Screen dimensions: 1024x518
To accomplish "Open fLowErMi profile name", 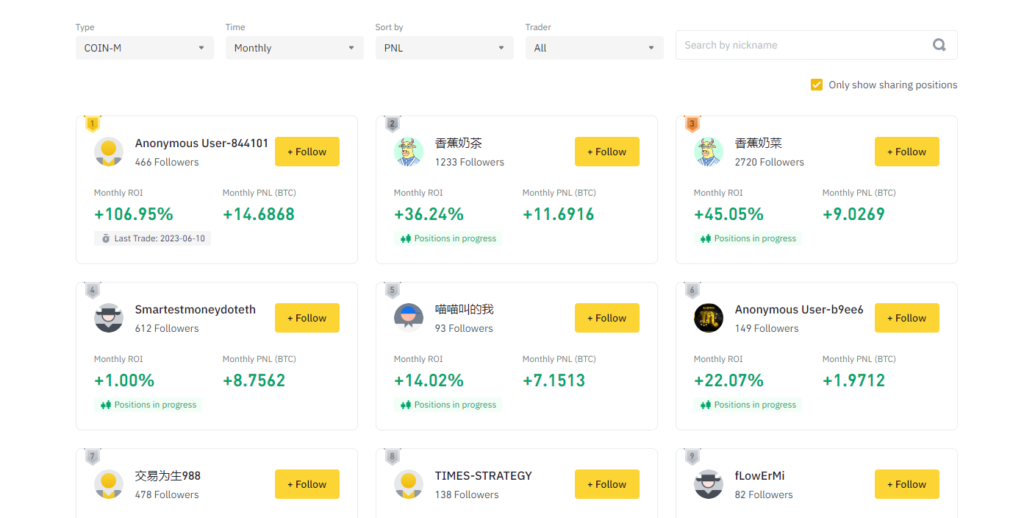I will [760, 476].
